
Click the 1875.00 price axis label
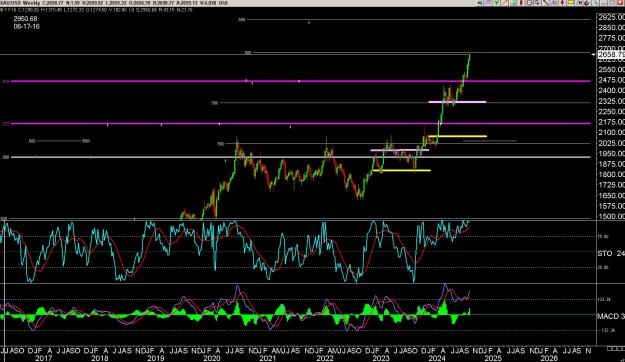tap(611, 164)
